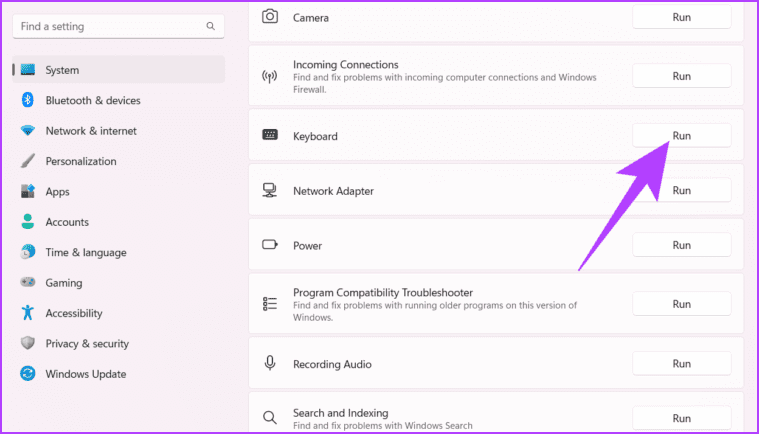Click the paintbrush icon beside Personalization
This screenshot has height=434, width=759.
tap(28, 161)
